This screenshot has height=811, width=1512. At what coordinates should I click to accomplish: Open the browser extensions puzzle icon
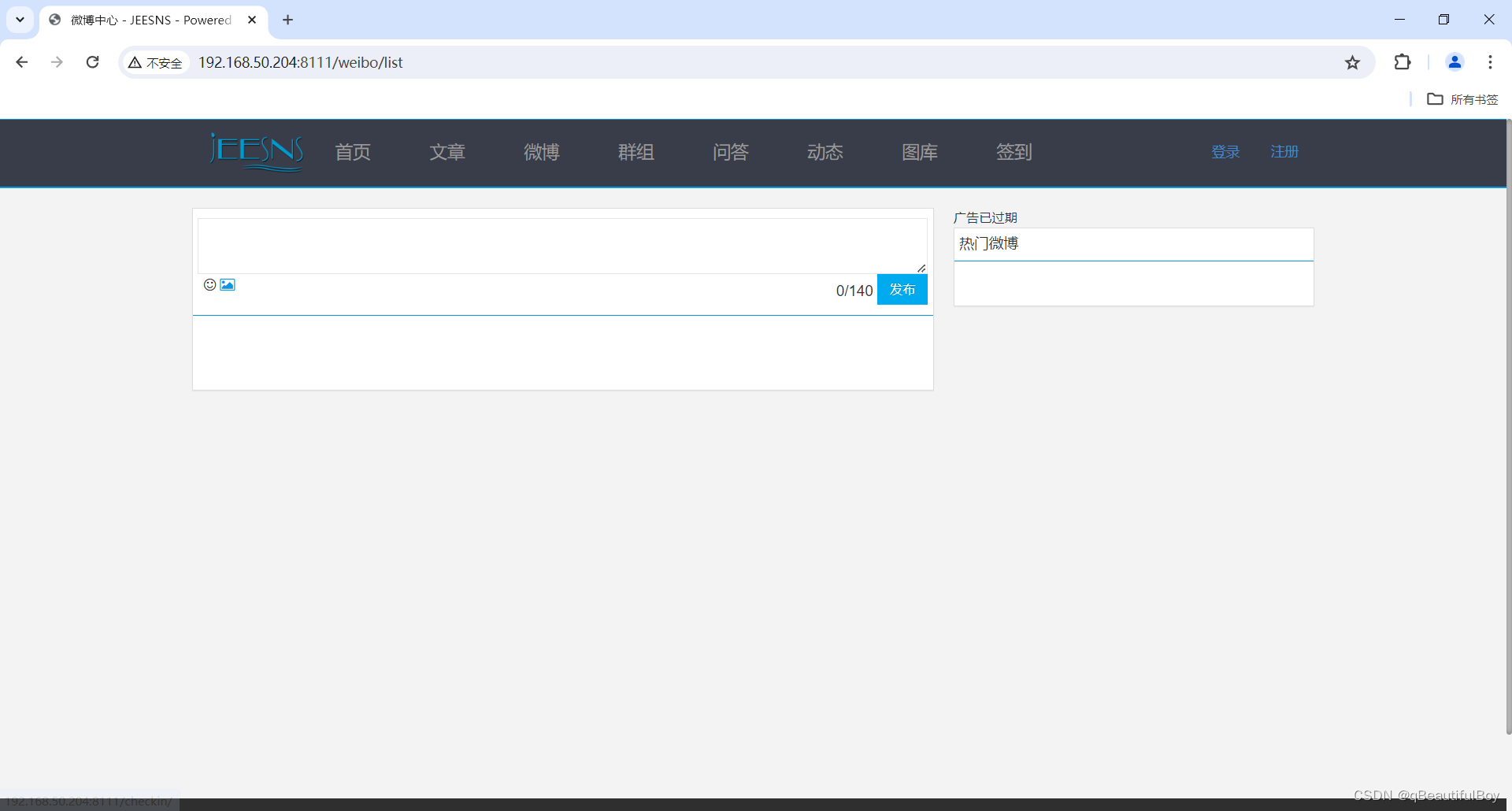[1403, 62]
